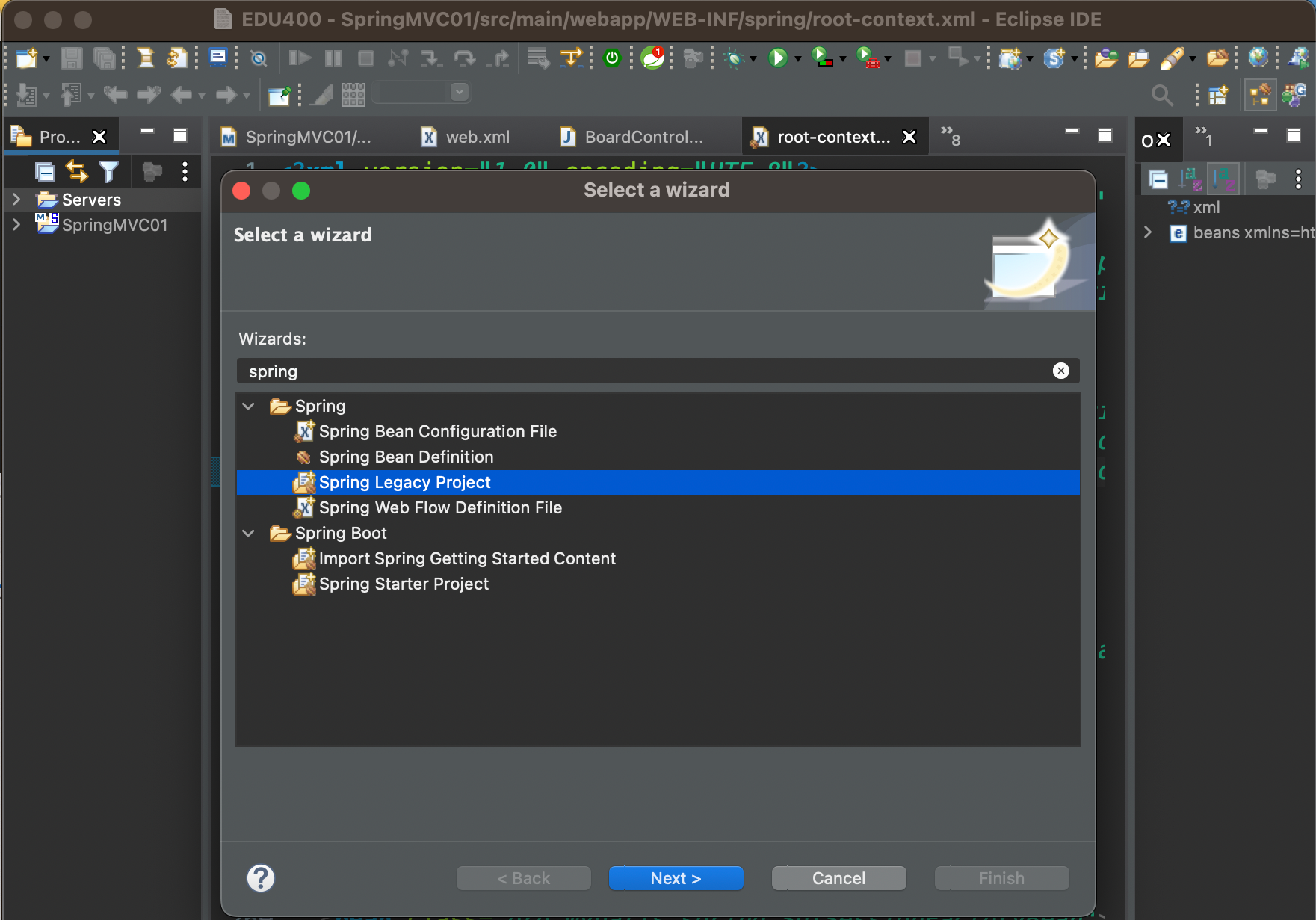
Task: Collapse the Spring folder in wizard list
Action: point(249,406)
